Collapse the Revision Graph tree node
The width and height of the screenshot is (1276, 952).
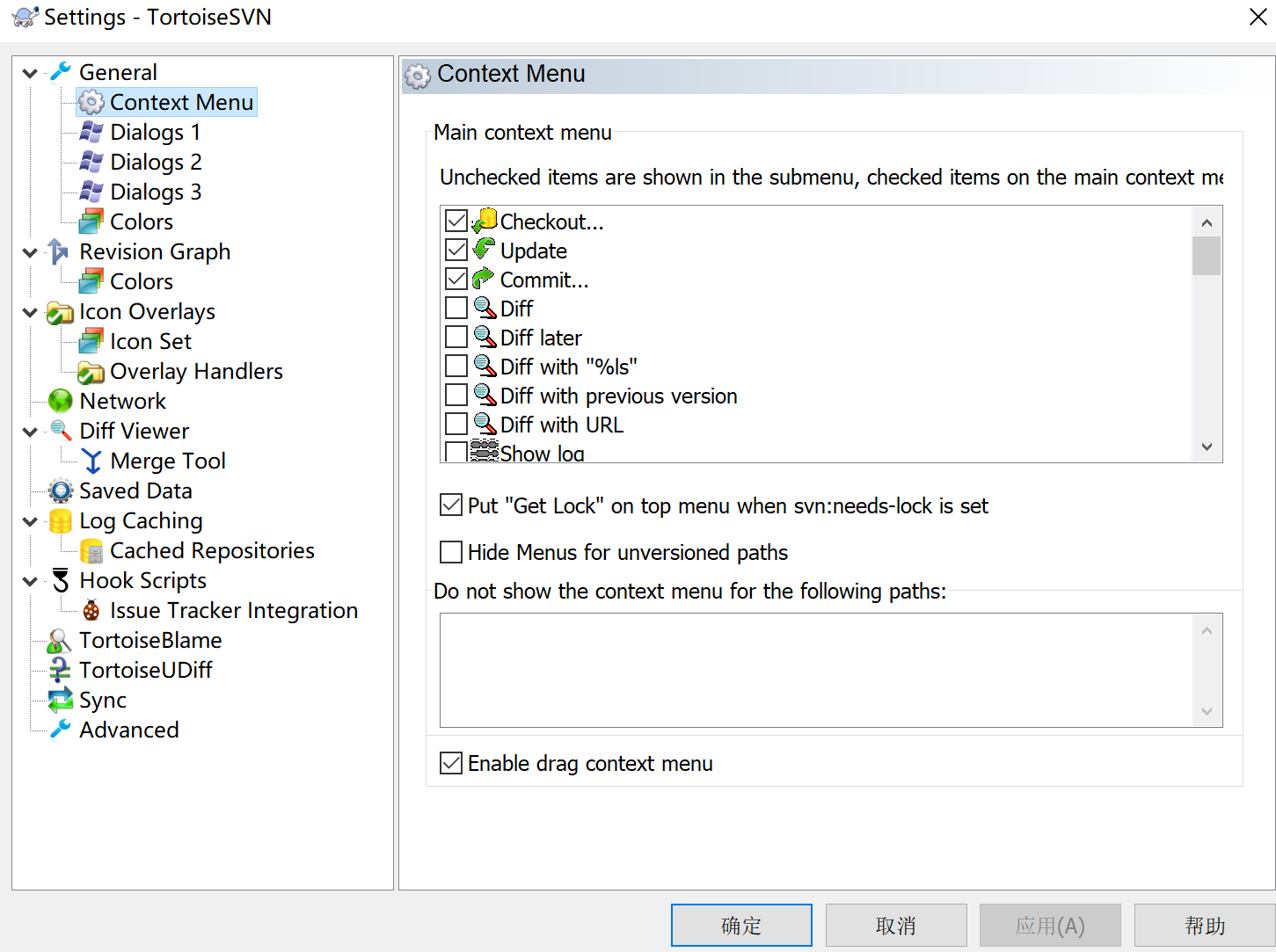pyautogui.click(x=30, y=252)
